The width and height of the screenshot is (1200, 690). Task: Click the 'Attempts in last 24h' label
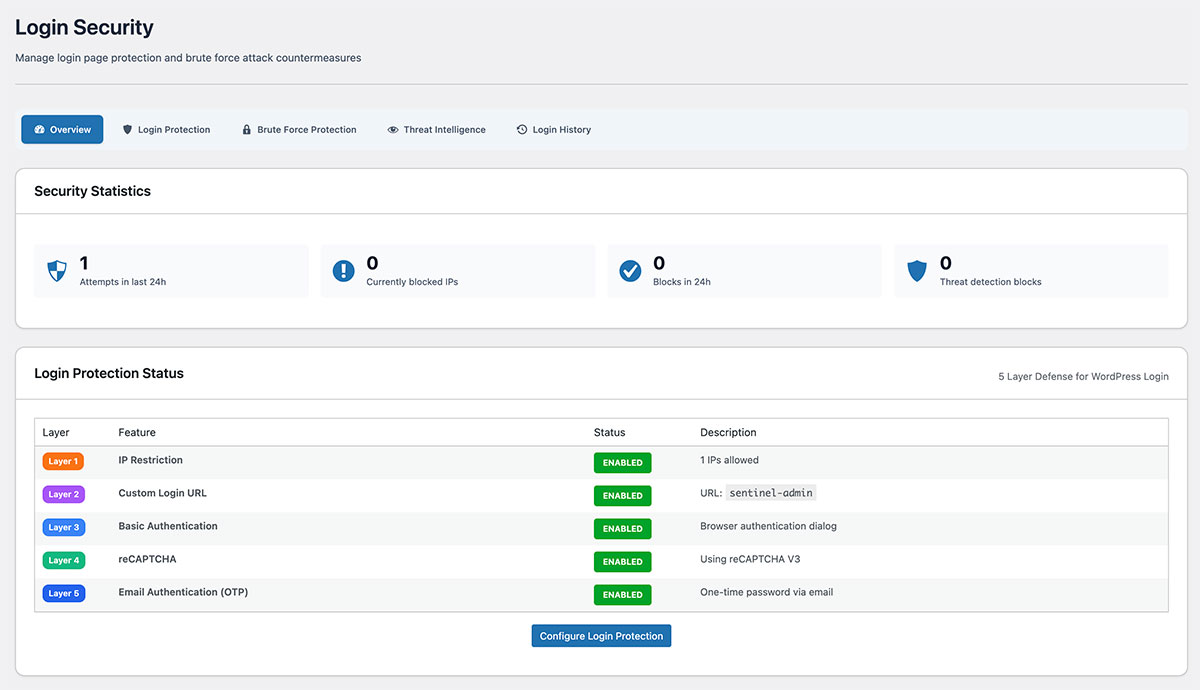point(123,282)
